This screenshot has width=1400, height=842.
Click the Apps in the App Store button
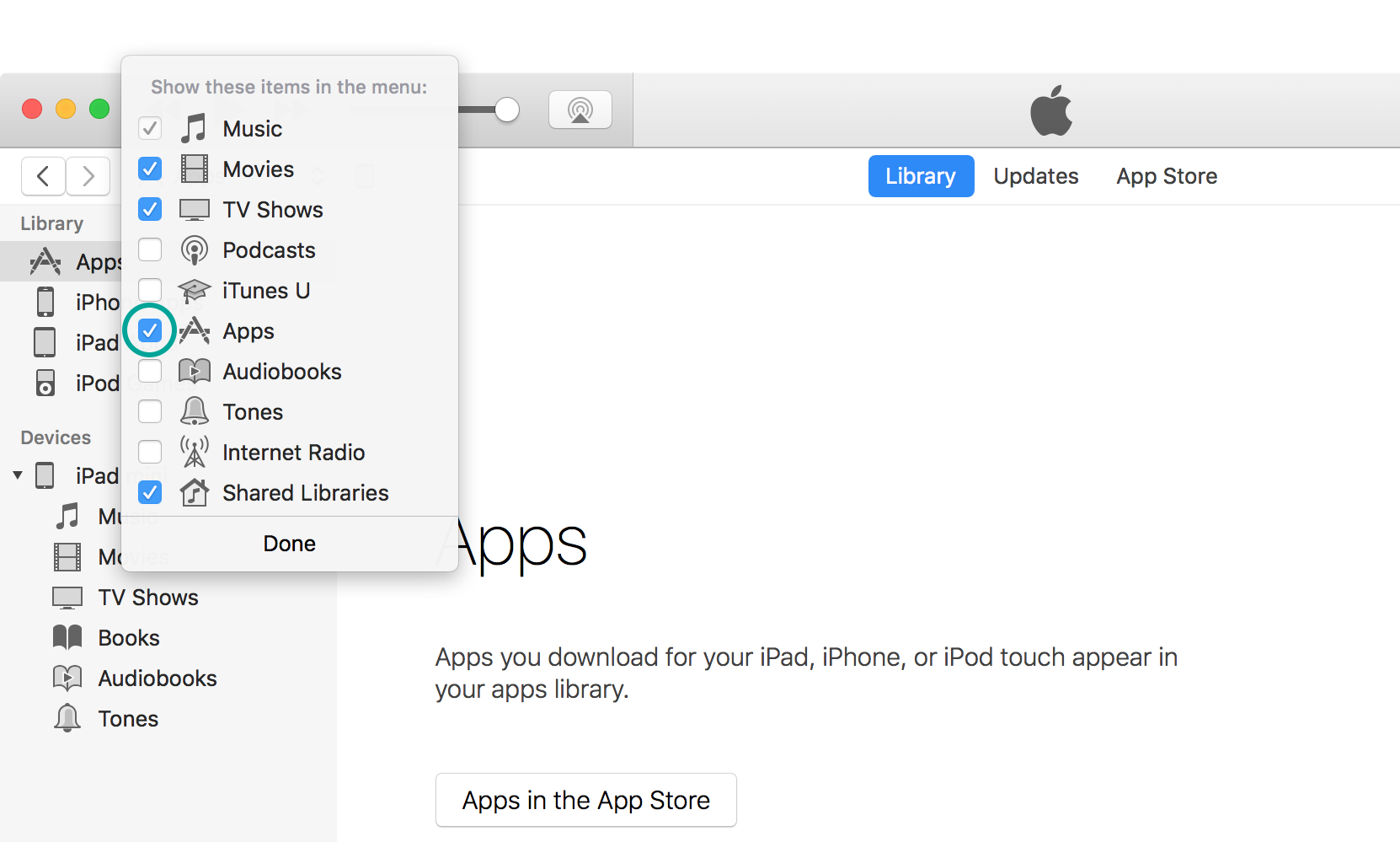(x=585, y=800)
